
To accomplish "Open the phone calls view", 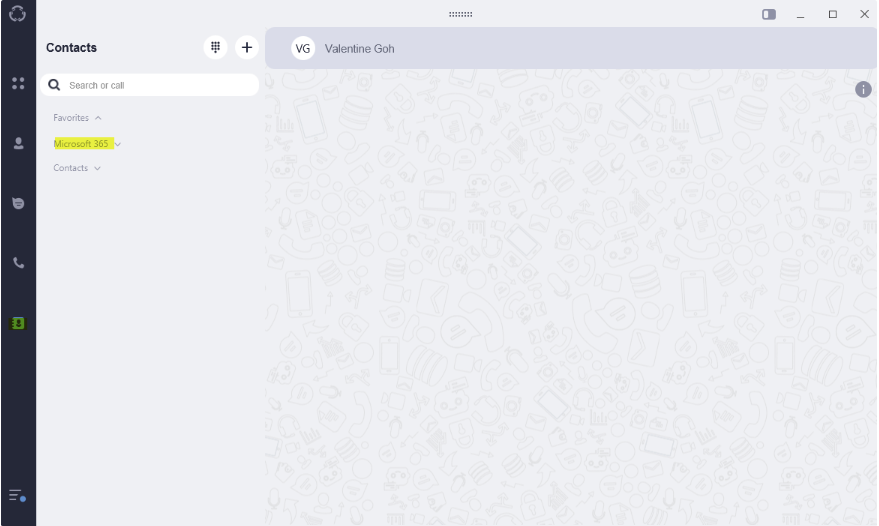I will (18, 262).
